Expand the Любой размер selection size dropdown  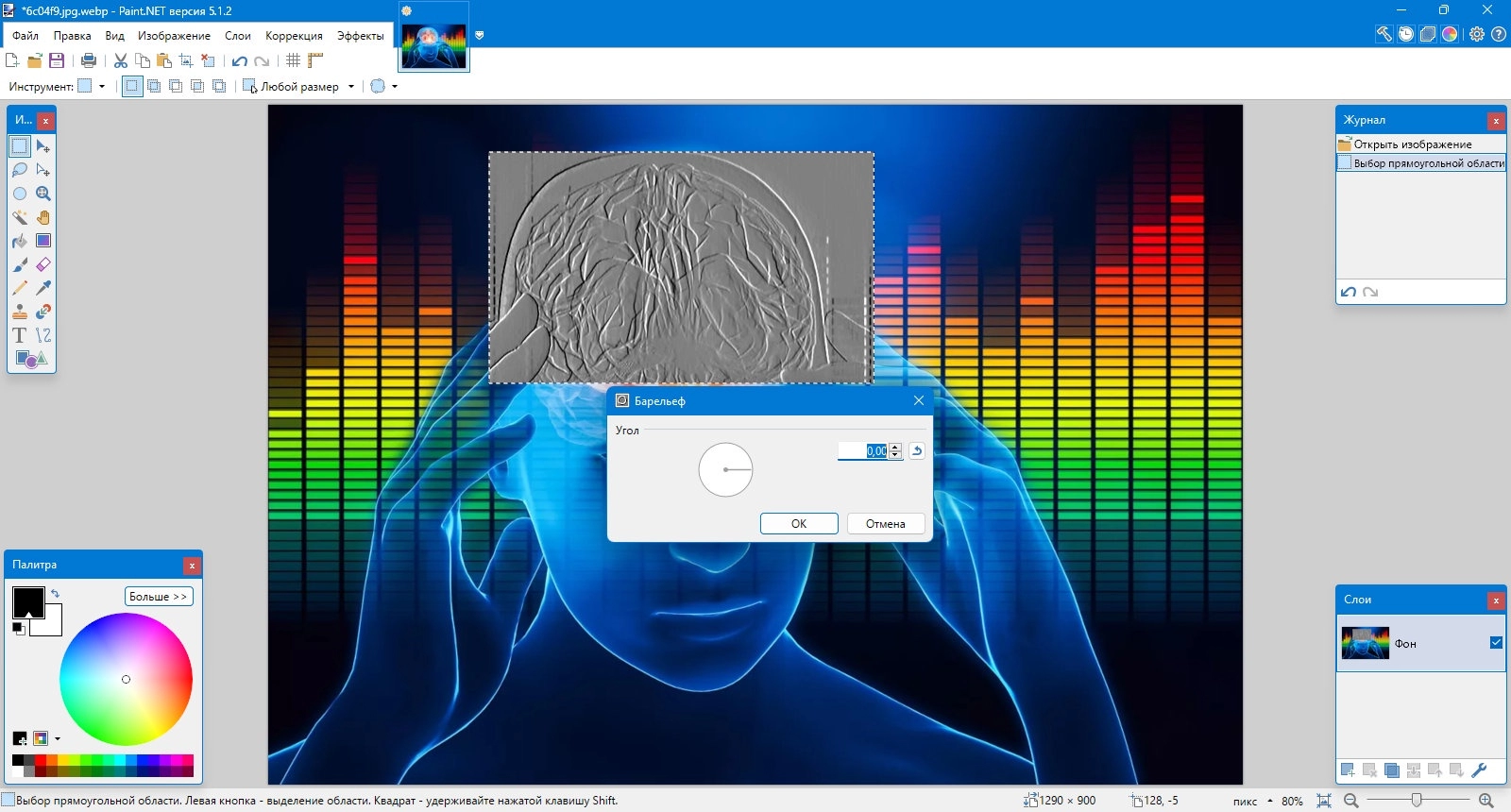350,87
